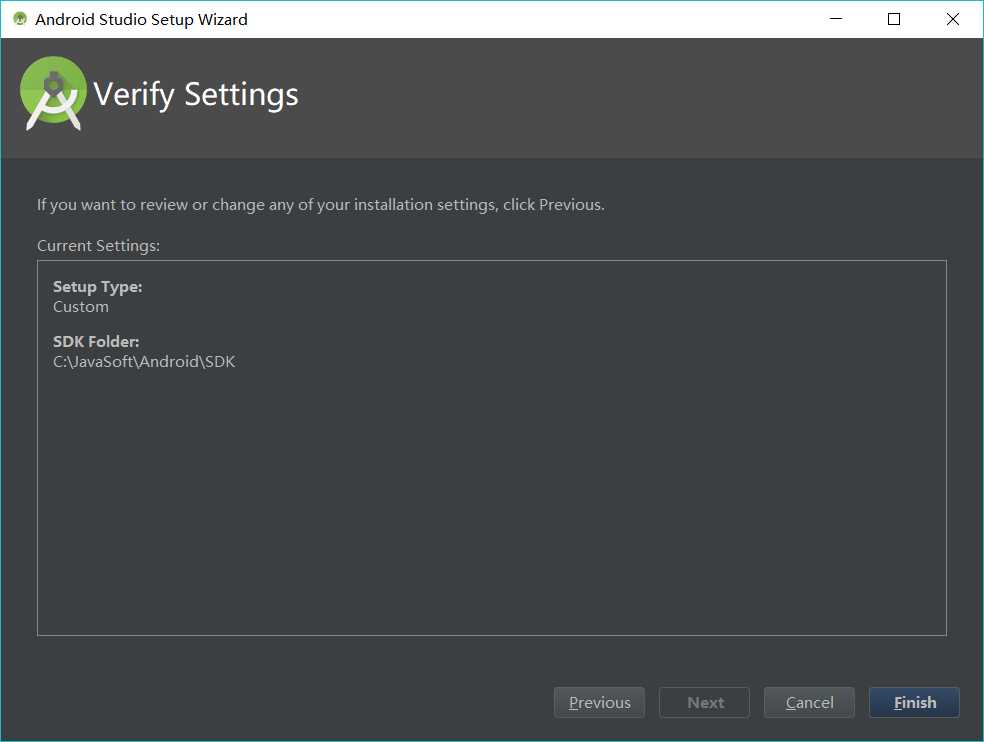Click the title bar Android Studio icon
The image size is (984, 742).
point(20,19)
